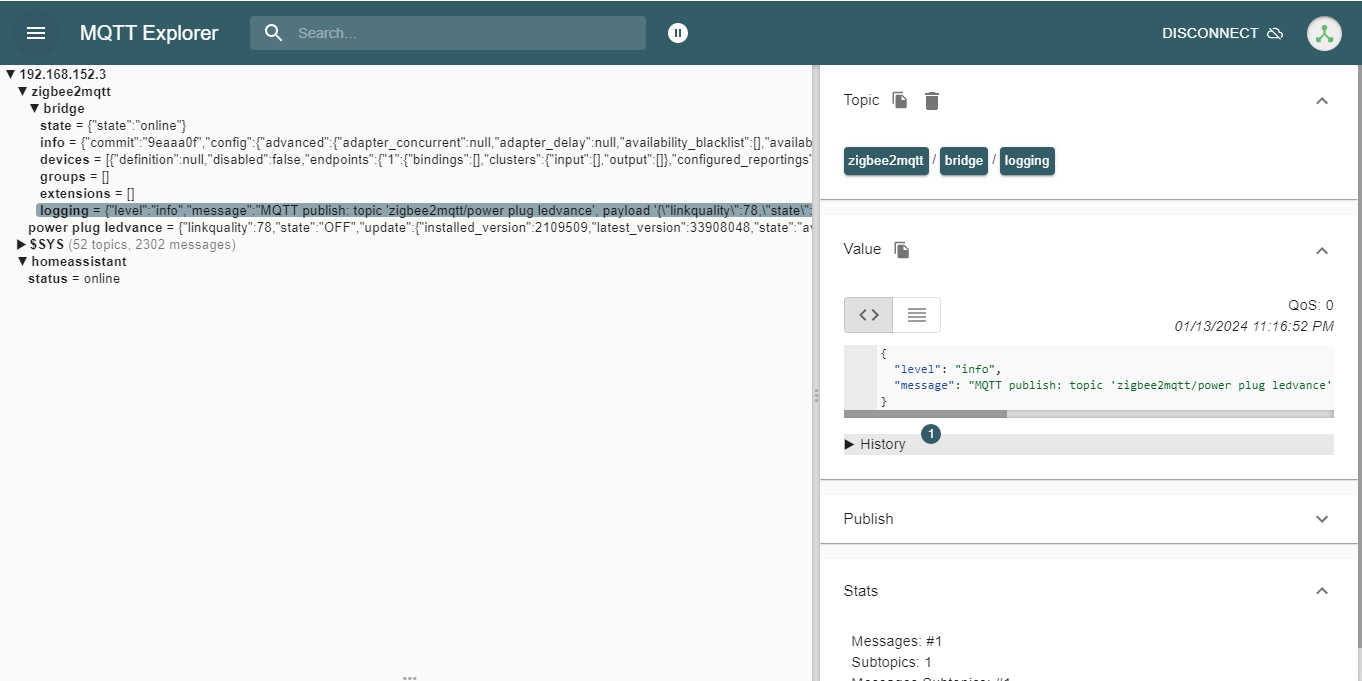Collapse the homeassistant tree node
1362x681 pixels.
click(23, 261)
